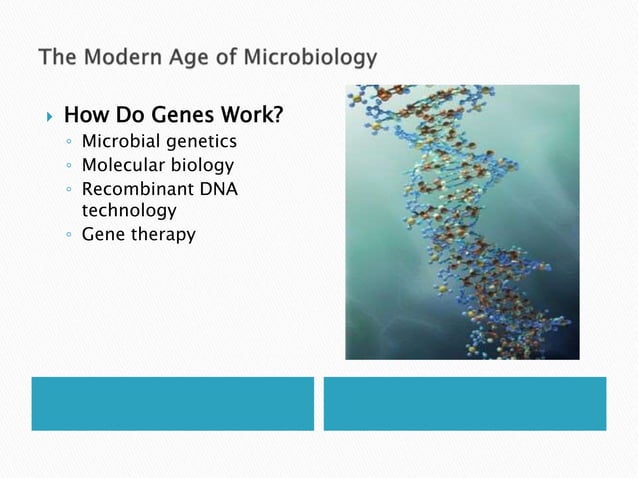Click the triangle bullet before How Do Genes Work

pos(50,117)
